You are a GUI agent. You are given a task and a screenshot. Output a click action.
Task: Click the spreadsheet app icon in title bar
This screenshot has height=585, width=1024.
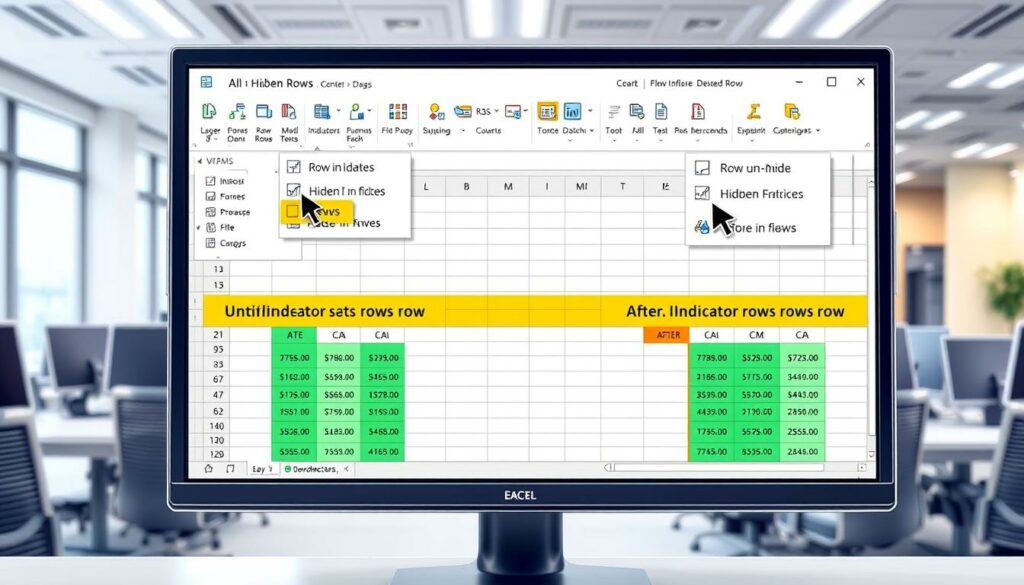(206, 82)
